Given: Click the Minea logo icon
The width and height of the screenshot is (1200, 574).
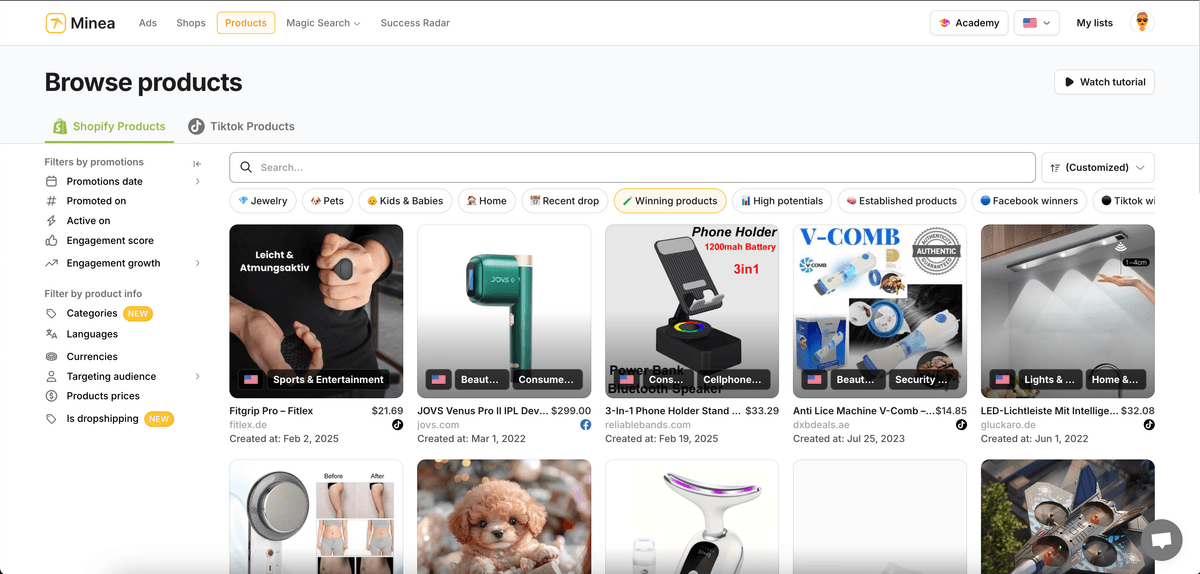Looking at the screenshot, I should (56, 23).
